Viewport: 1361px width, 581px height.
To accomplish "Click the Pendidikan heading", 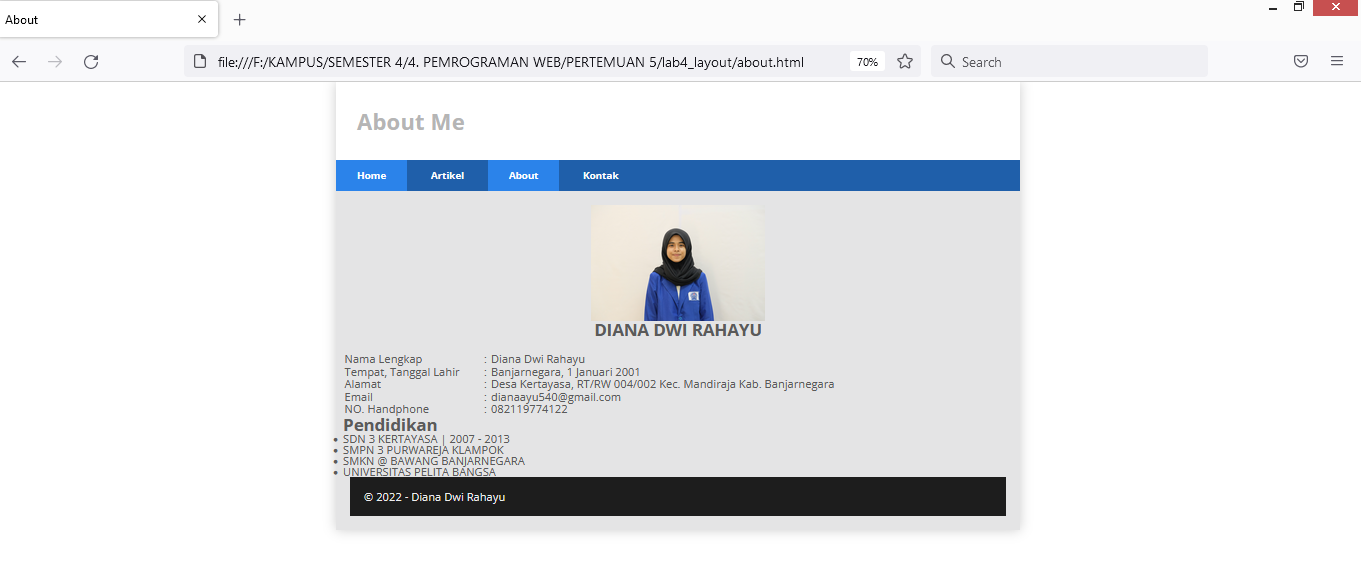I will pos(390,425).
